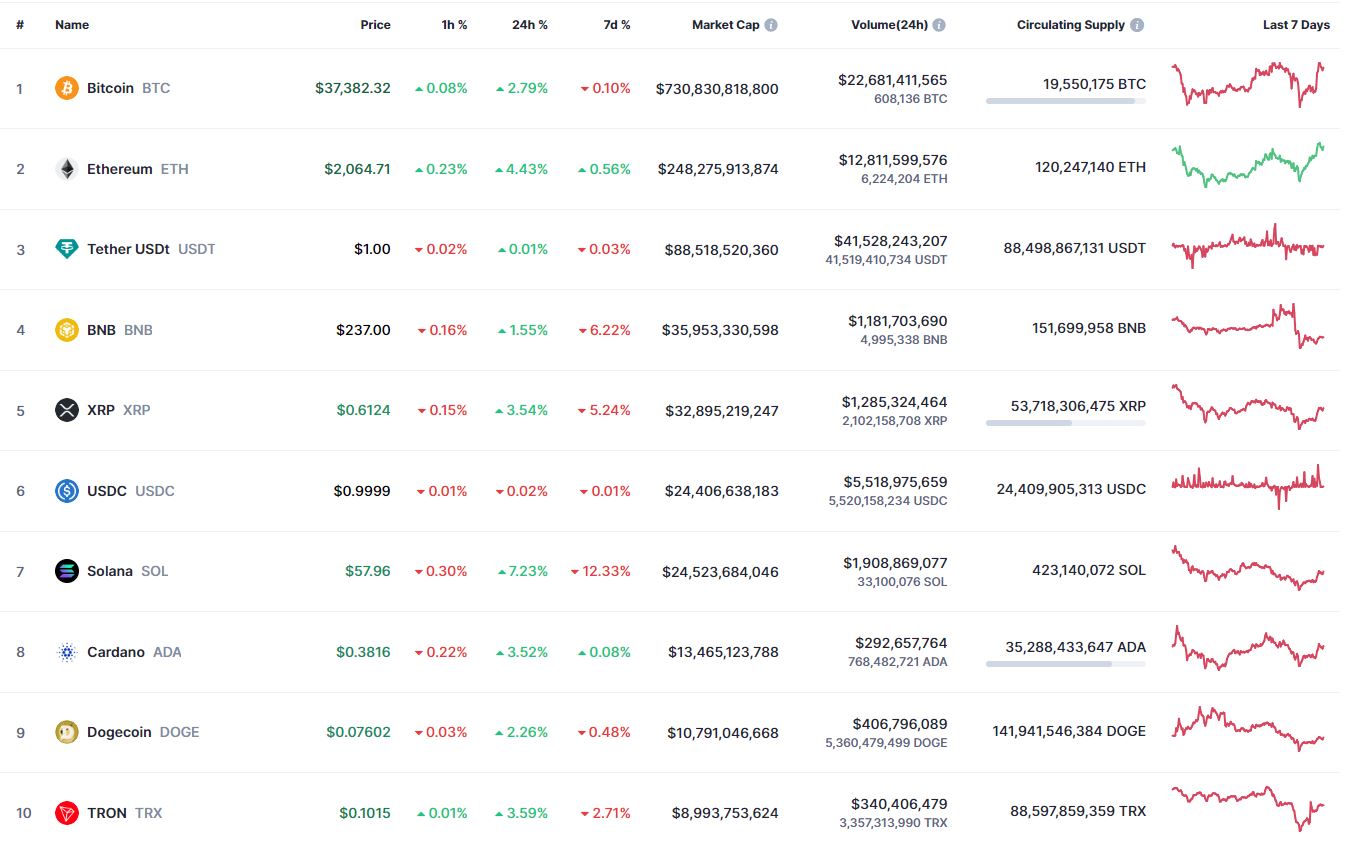Sort by the 7d % header

tap(617, 25)
